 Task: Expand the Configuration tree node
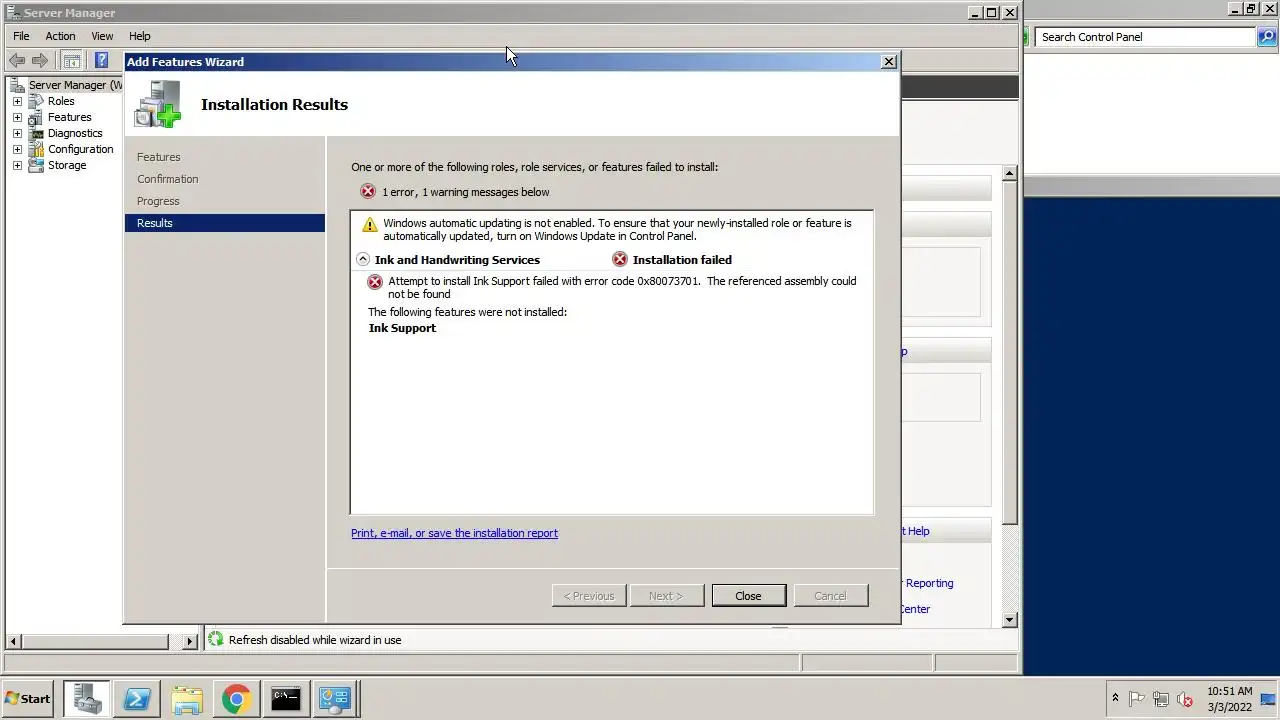[x=17, y=149]
